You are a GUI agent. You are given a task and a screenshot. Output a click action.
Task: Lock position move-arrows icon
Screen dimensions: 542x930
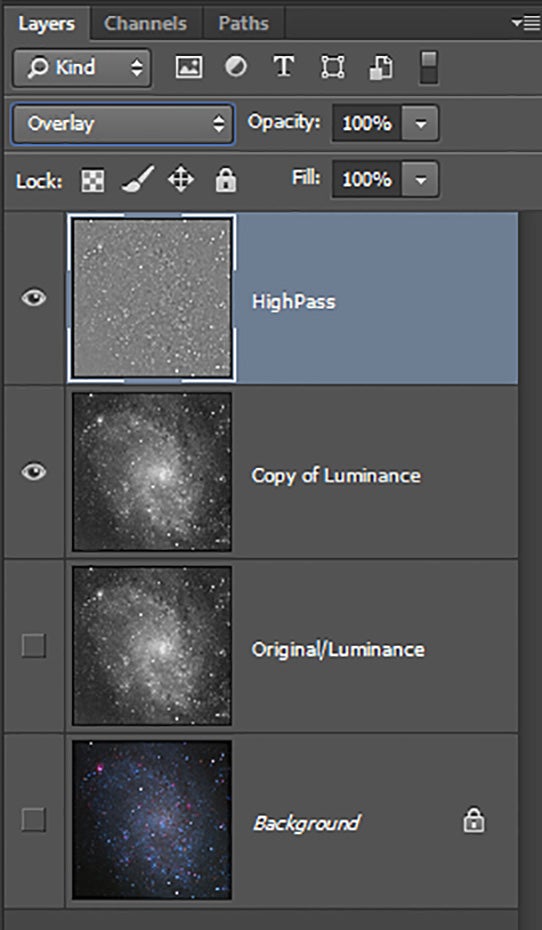[181, 179]
